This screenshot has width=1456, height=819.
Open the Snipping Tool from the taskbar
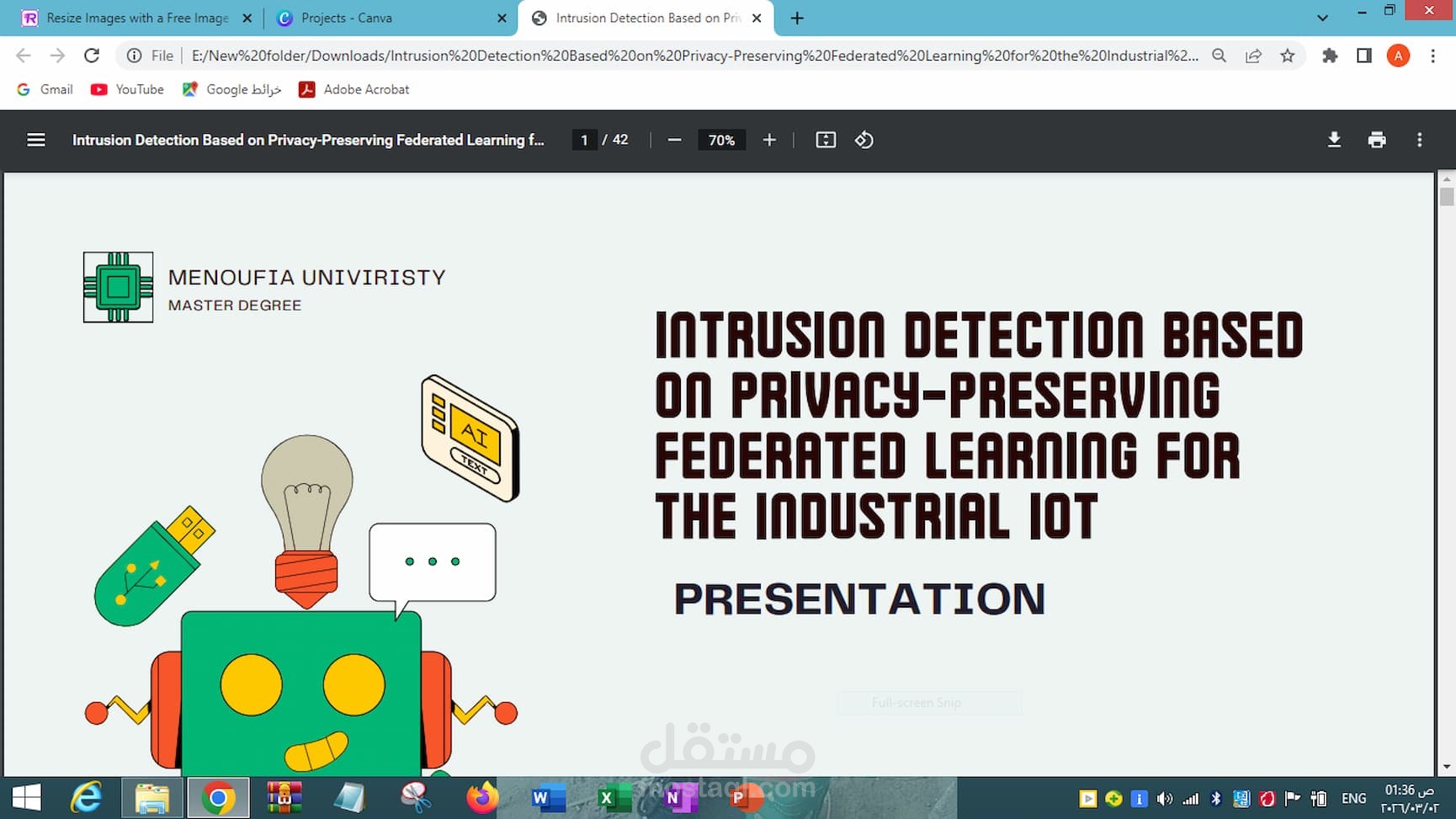point(416,797)
